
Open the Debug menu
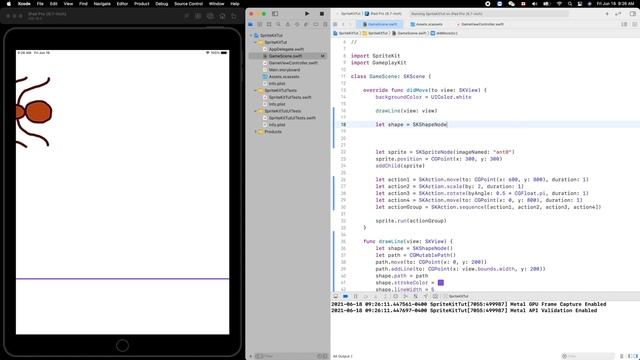click(161, 4)
